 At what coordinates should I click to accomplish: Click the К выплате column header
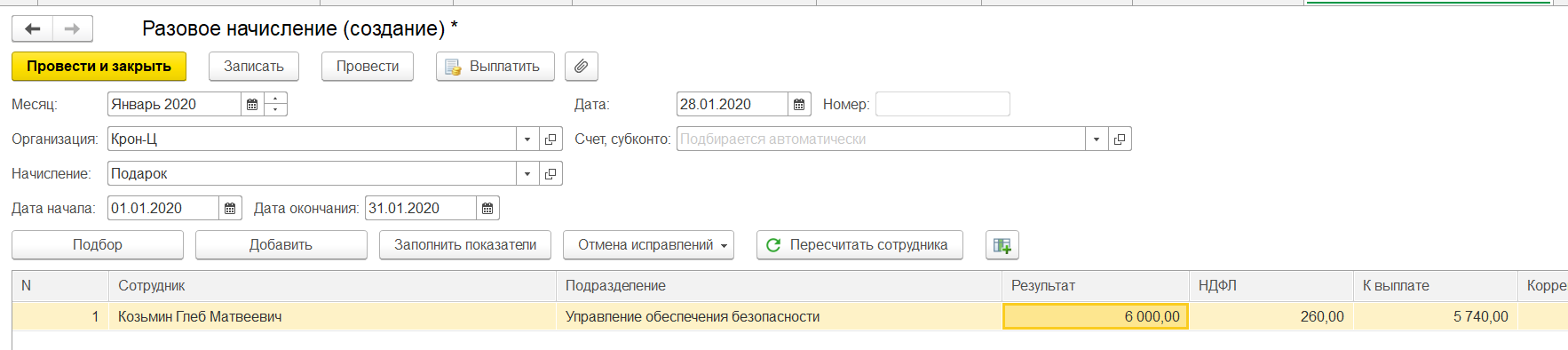point(1435,286)
